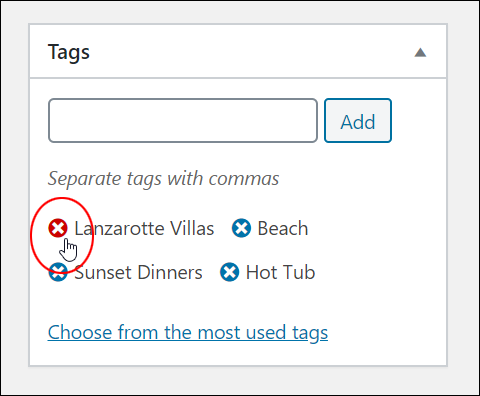The height and width of the screenshot is (396, 480).
Task: Toggle the Tags box using its header arrow
Action: [x=420, y=53]
